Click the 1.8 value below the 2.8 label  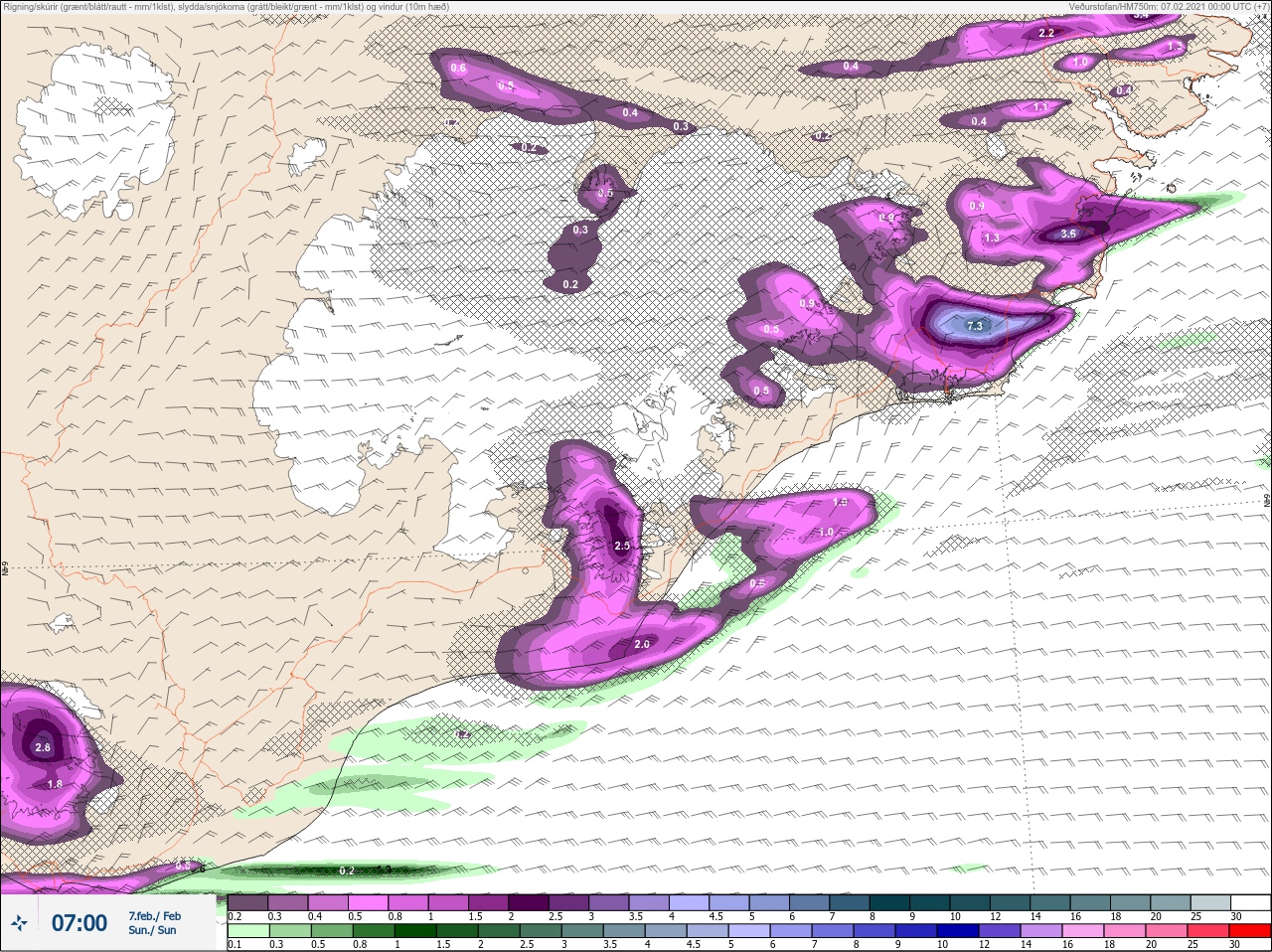[55, 783]
